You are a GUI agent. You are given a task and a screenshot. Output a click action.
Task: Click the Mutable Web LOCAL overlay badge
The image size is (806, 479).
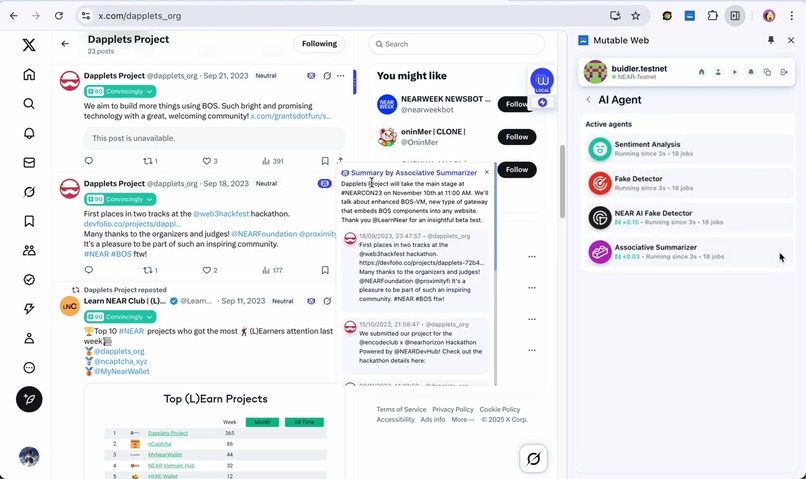coord(542,81)
